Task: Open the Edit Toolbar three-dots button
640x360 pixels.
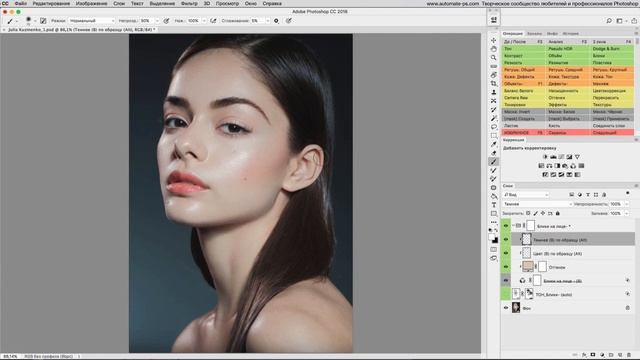Action: coord(493,222)
